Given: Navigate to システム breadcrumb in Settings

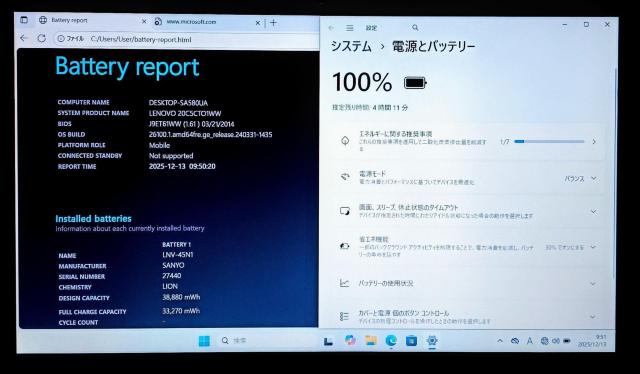Looking at the screenshot, I should point(351,46).
